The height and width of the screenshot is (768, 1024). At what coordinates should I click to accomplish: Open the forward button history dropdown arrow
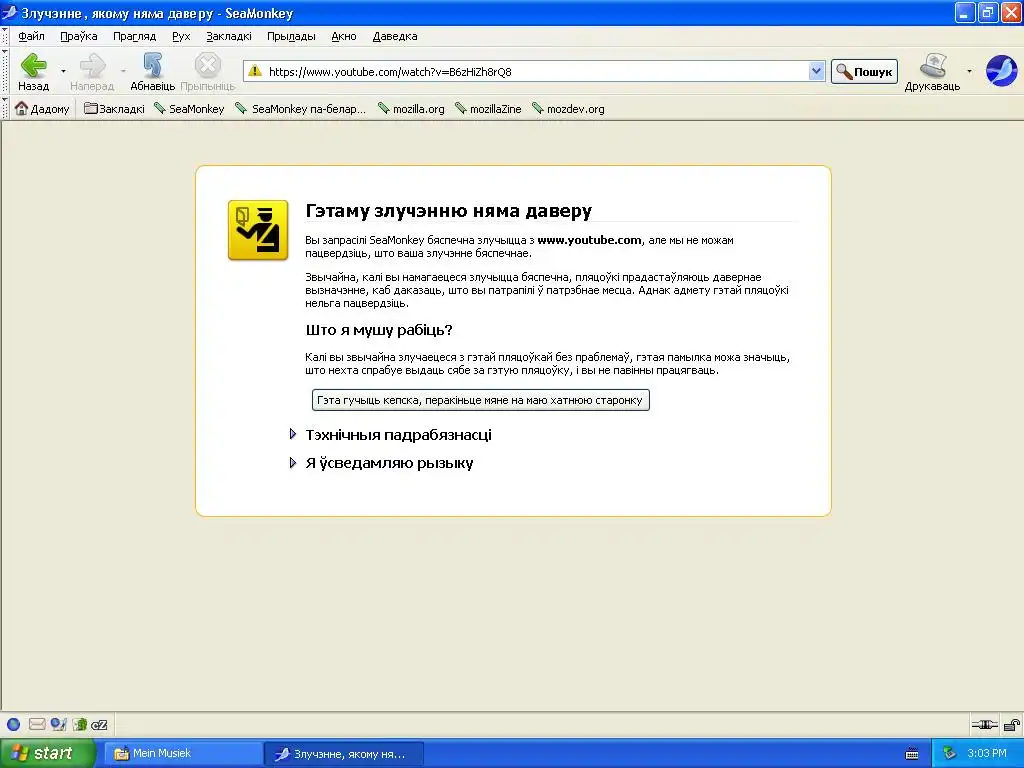[x=123, y=71]
